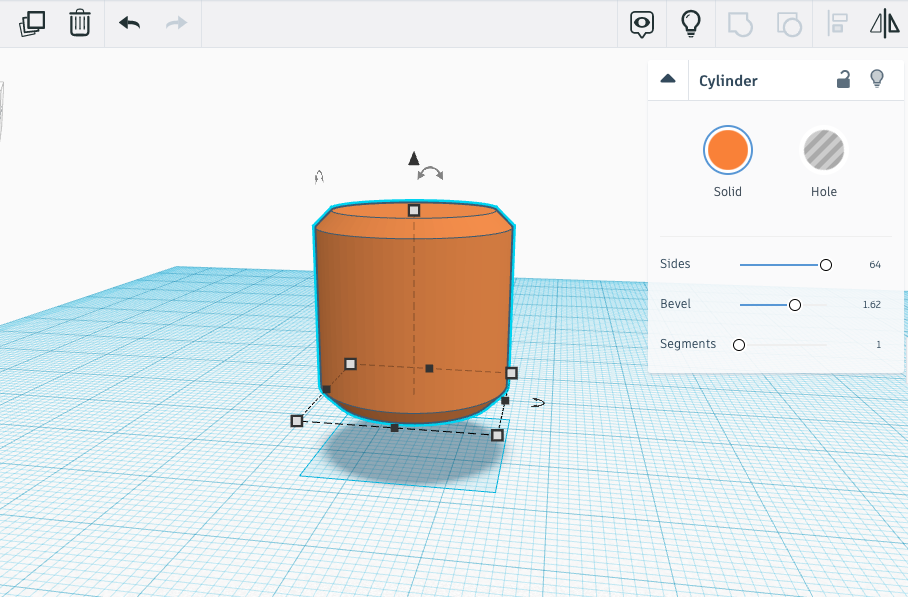Click the Ungroup shapes icon
The height and width of the screenshot is (597, 908).
tap(789, 24)
